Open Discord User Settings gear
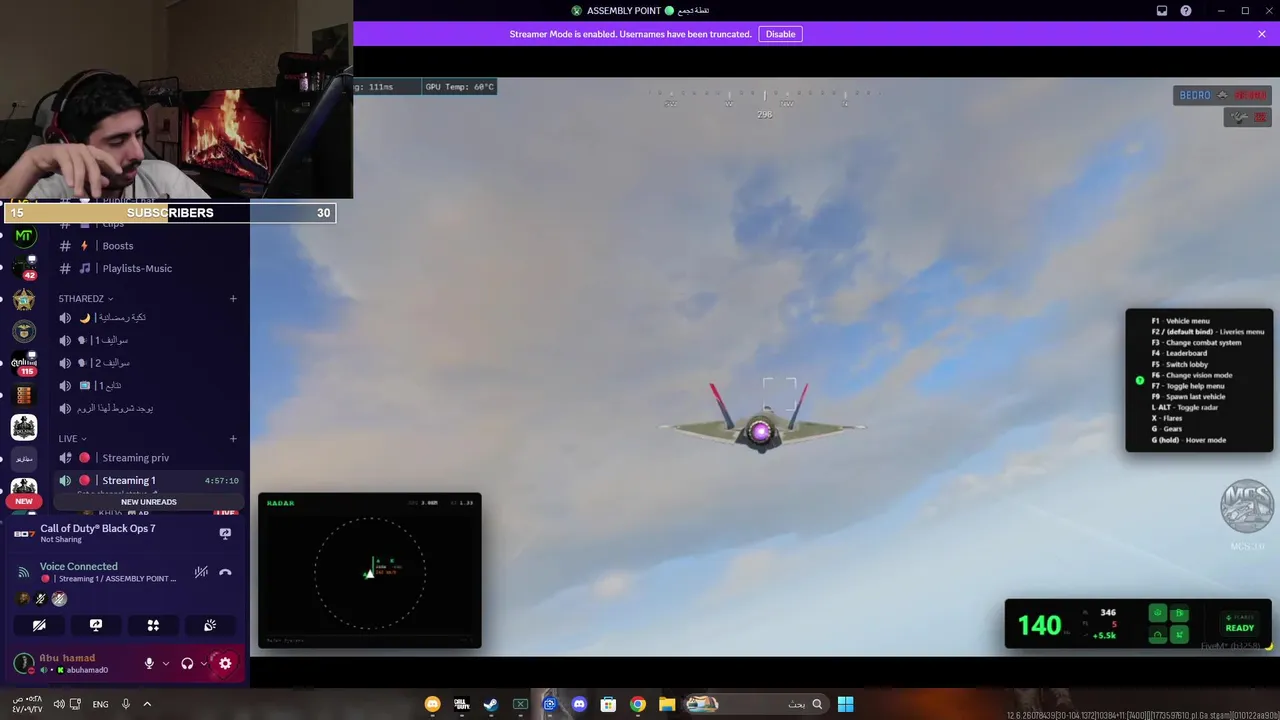The image size is (1280, 720). coord(225,663)
